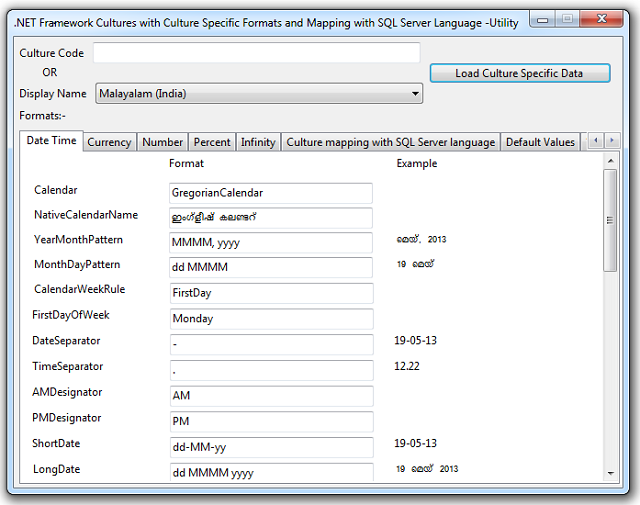The height and width of the screenshot is (505, 640).
Task: Open Culture mapping with SQL Server language tab
Action: click(391, 142)
